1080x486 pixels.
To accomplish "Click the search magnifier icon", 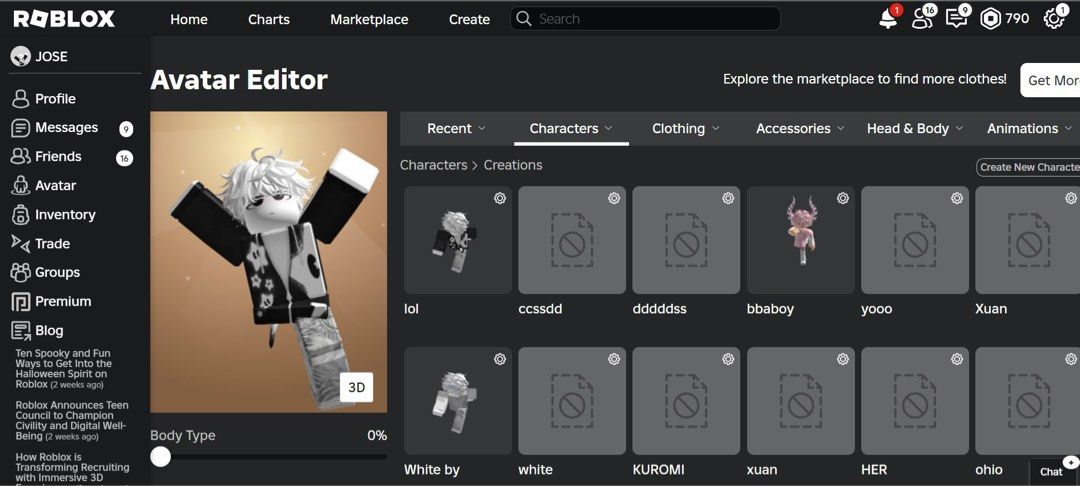I will 524,19.
